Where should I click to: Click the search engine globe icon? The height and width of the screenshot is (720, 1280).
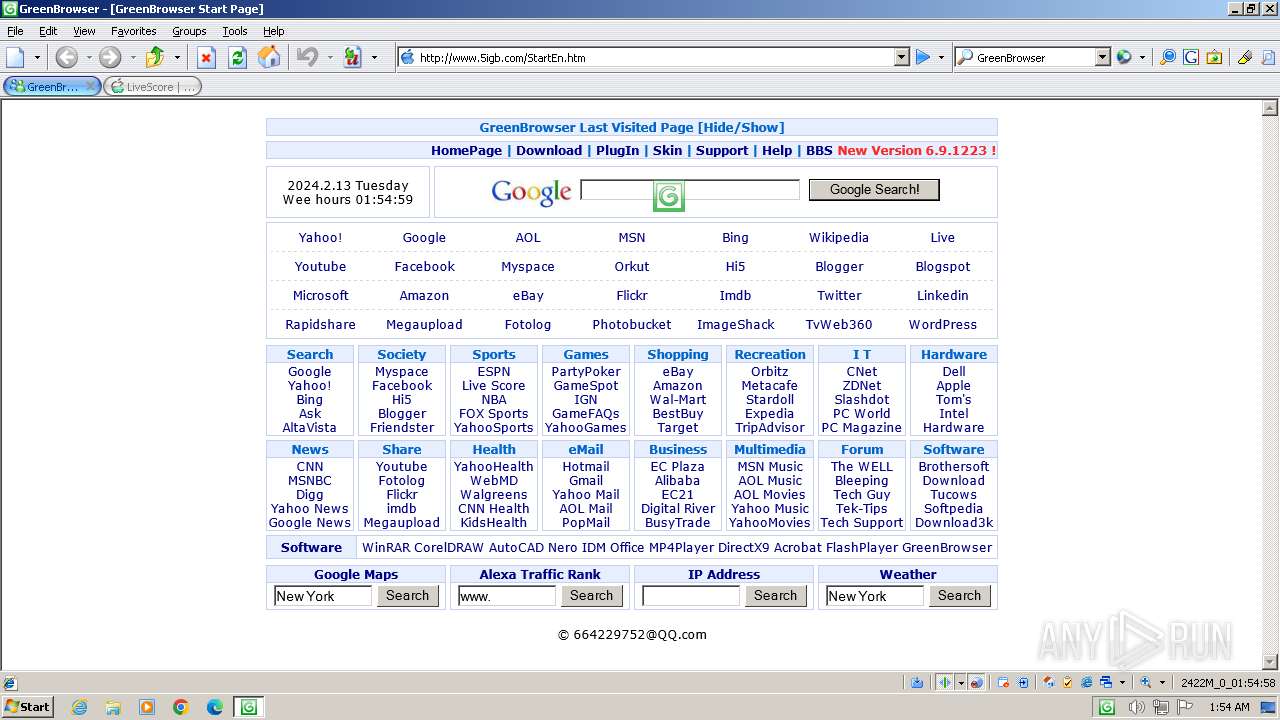1124,57
